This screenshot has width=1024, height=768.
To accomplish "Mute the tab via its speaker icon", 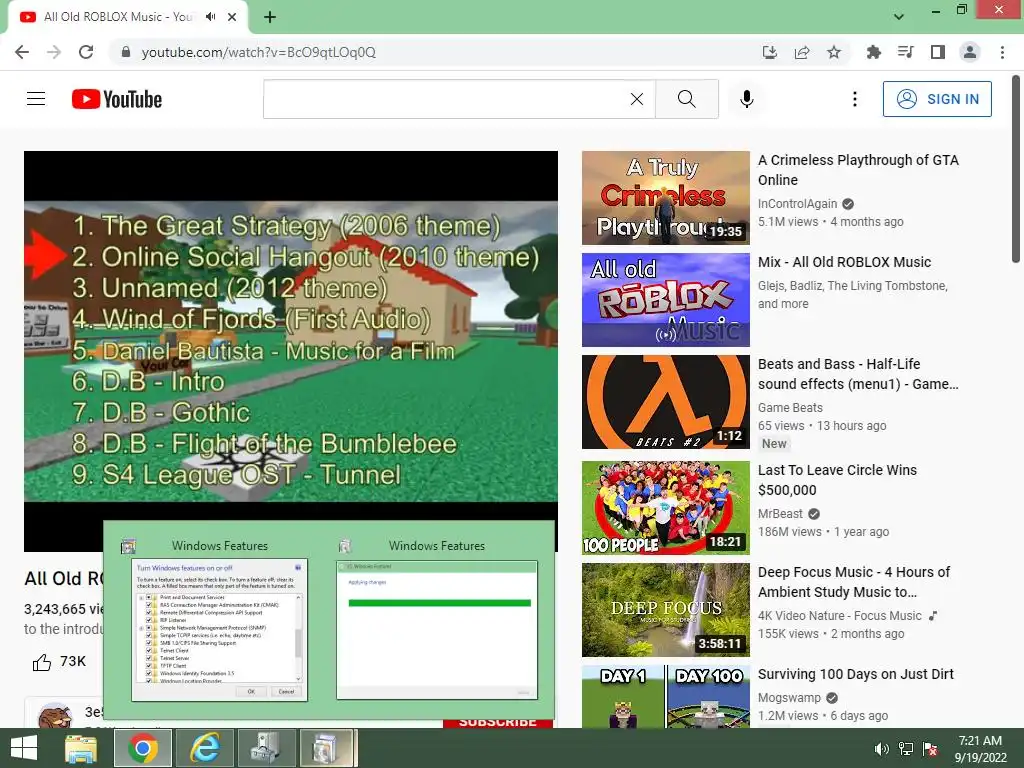I will coord(210,17).
